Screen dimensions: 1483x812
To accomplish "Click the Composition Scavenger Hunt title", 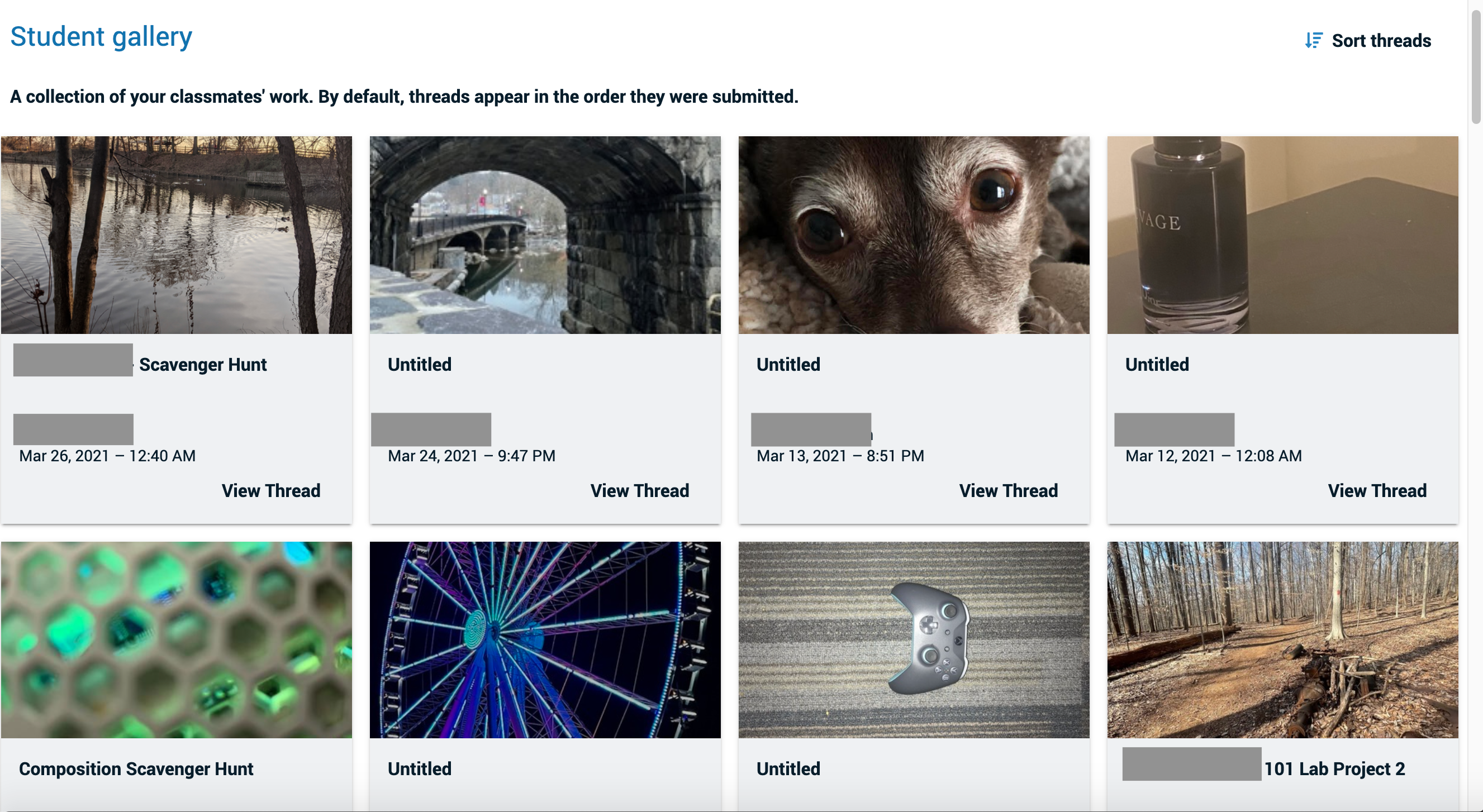I will (136, 768).
